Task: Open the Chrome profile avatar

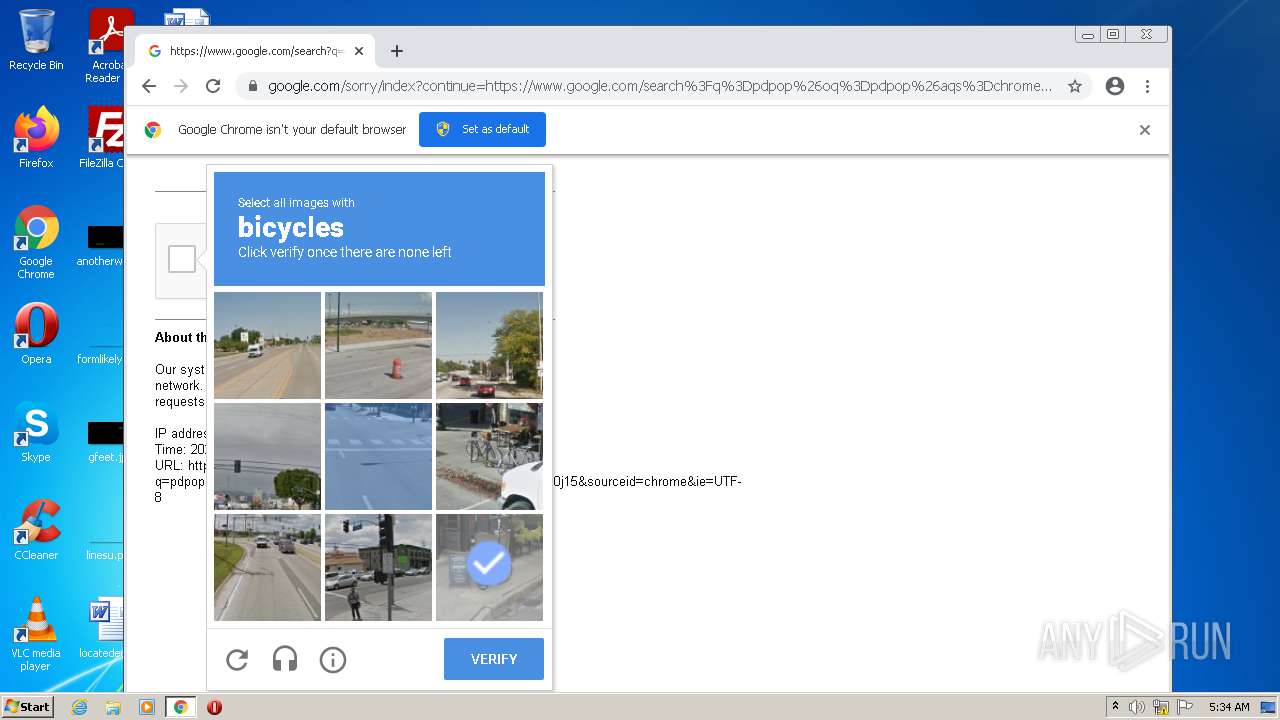Action: (1115, 86)
